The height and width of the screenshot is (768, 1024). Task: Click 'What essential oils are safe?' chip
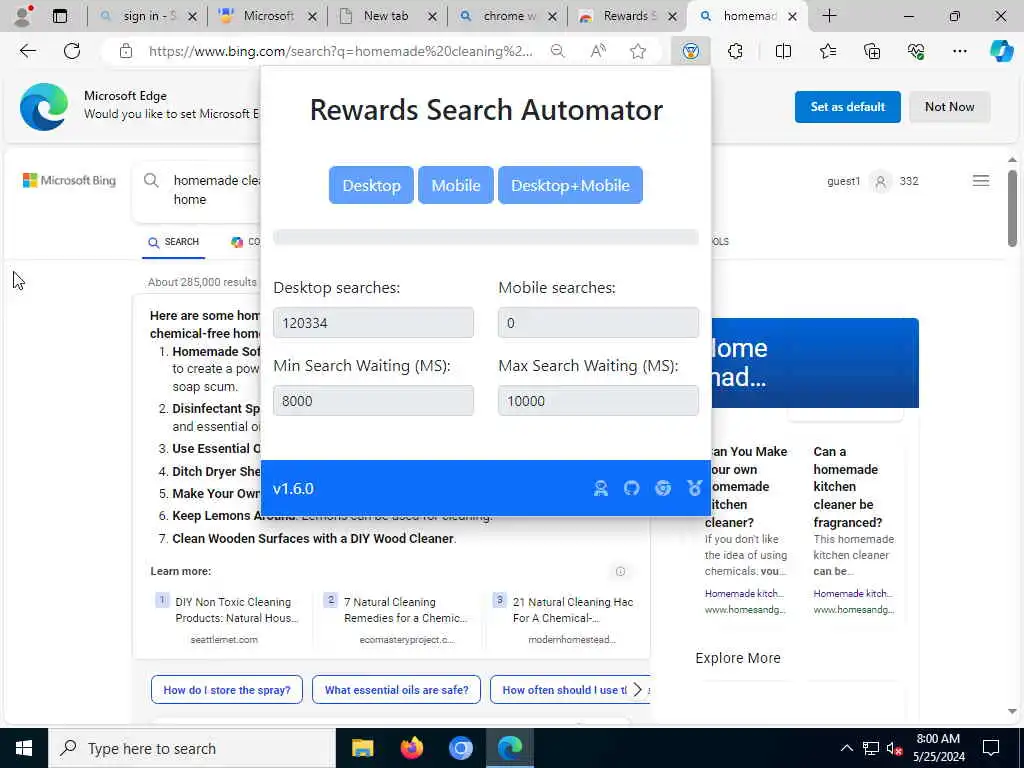pos(396,690)
